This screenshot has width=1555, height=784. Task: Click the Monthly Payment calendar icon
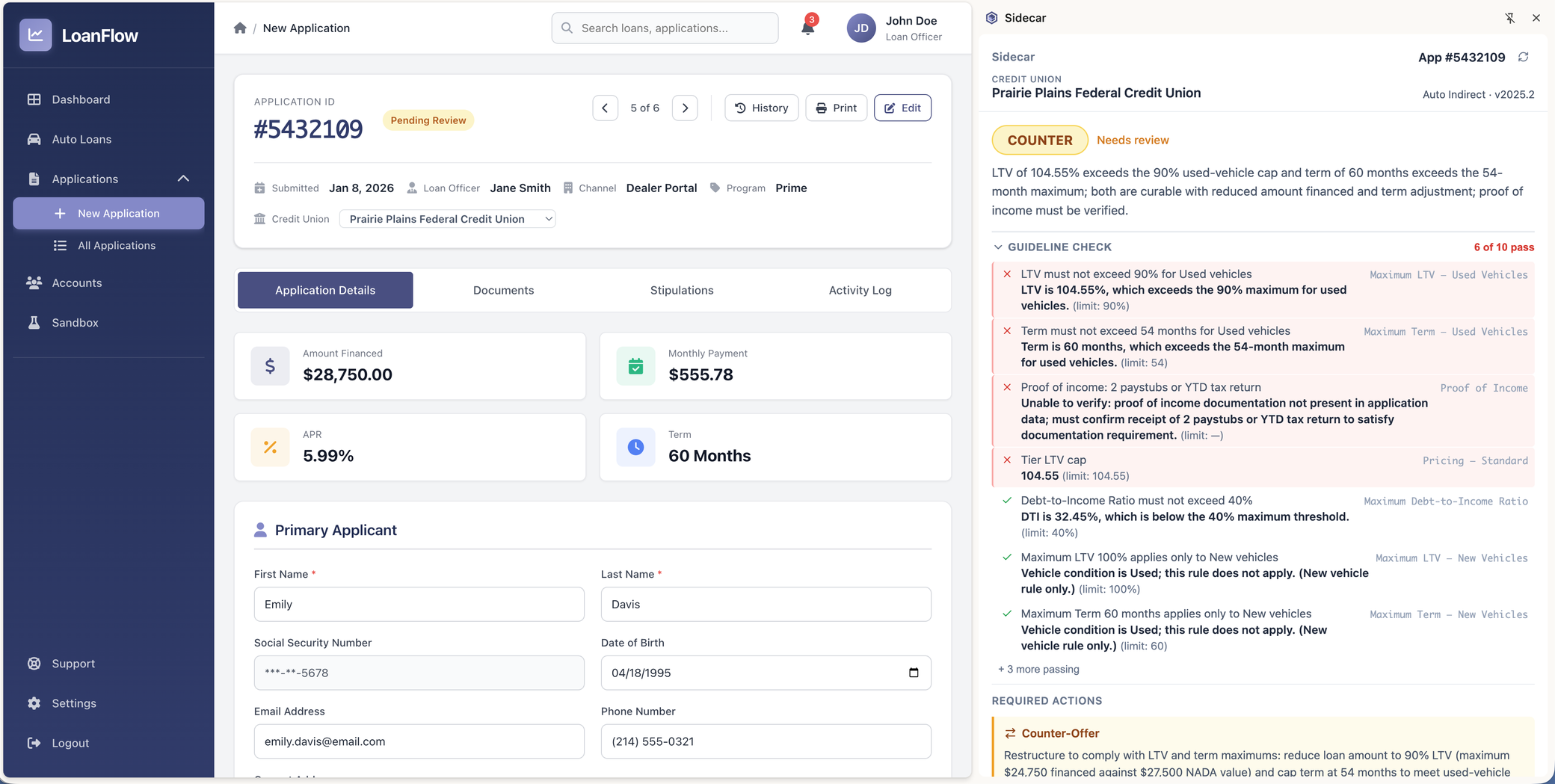[635, 366]
